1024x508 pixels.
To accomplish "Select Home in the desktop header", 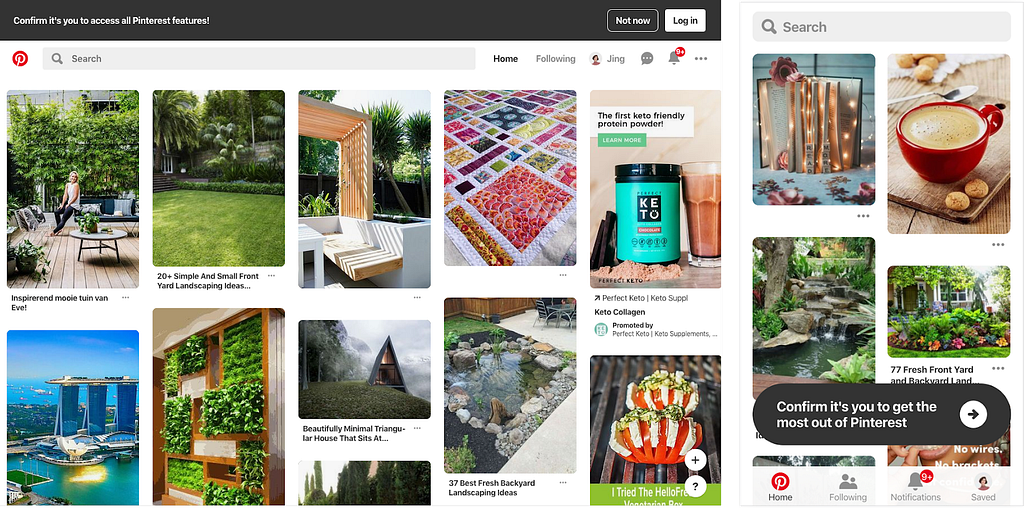I will coord(505,59).
